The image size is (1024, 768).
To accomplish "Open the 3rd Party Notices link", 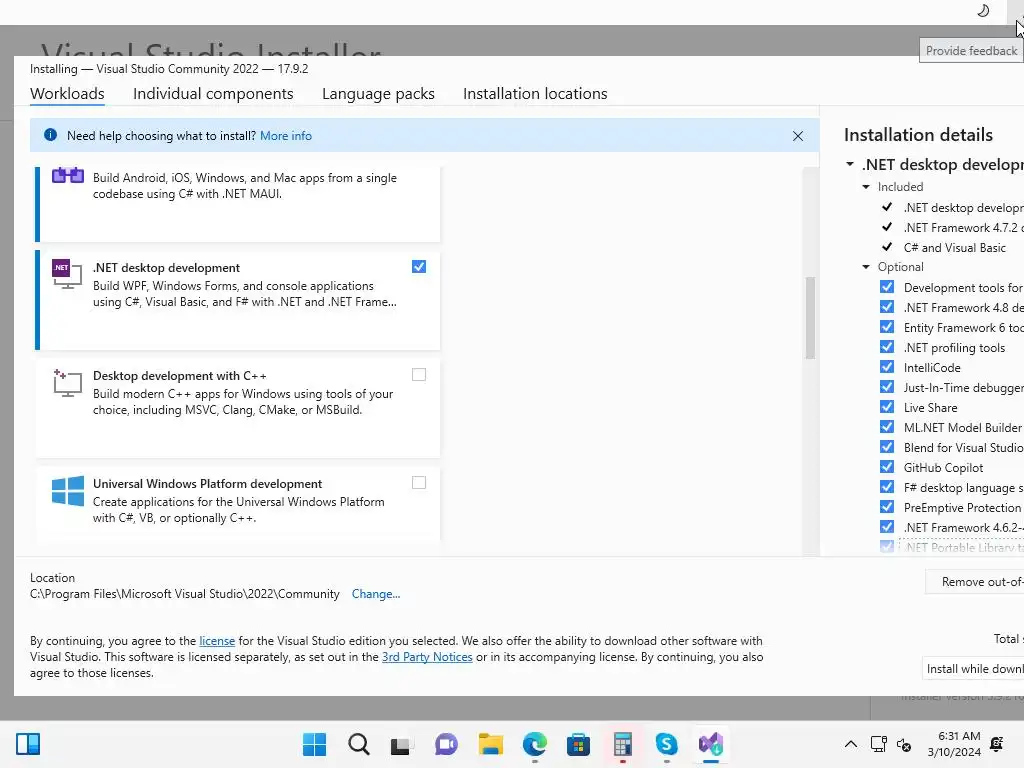I will 427,657.
